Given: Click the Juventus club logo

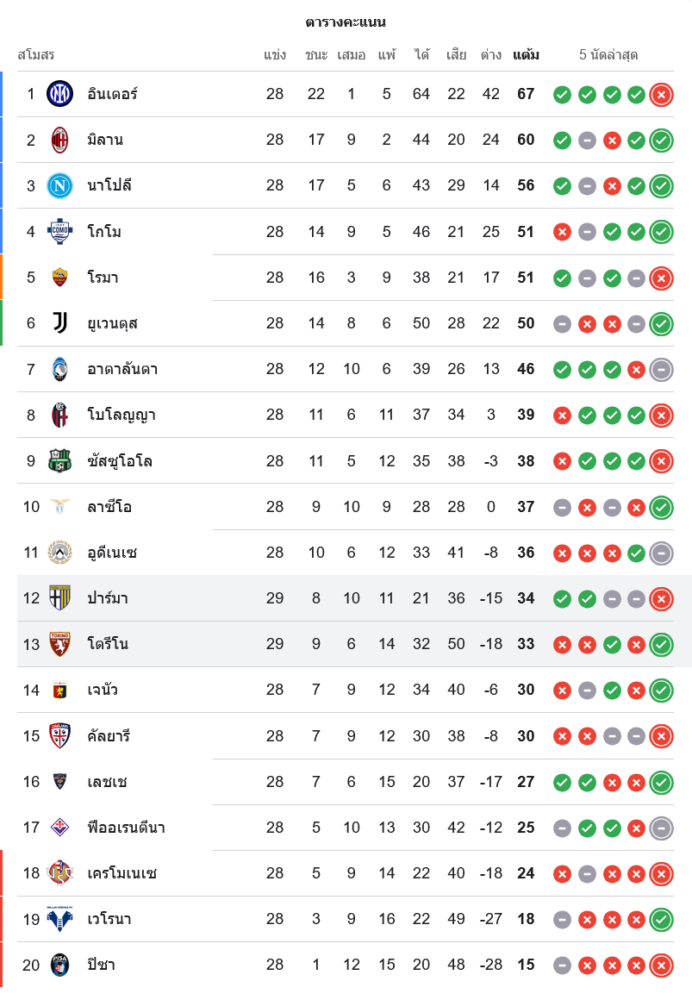Looking at the screenshot, I should 60,323.
